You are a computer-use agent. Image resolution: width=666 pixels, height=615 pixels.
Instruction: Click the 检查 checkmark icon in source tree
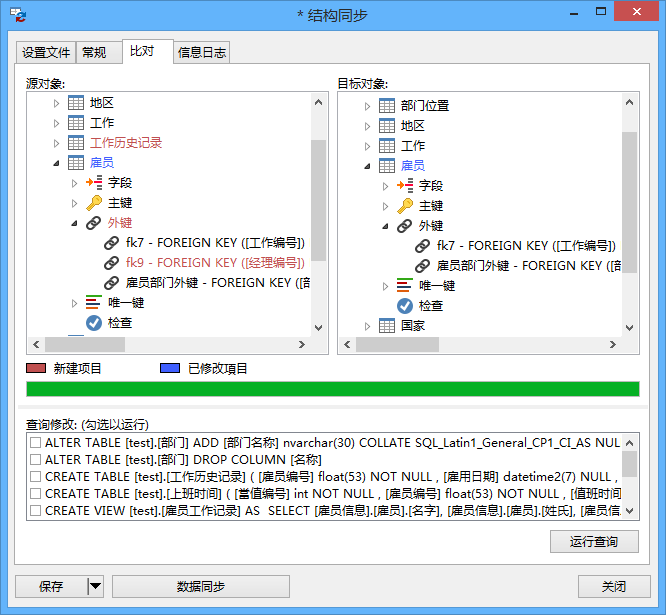[94, 323]
